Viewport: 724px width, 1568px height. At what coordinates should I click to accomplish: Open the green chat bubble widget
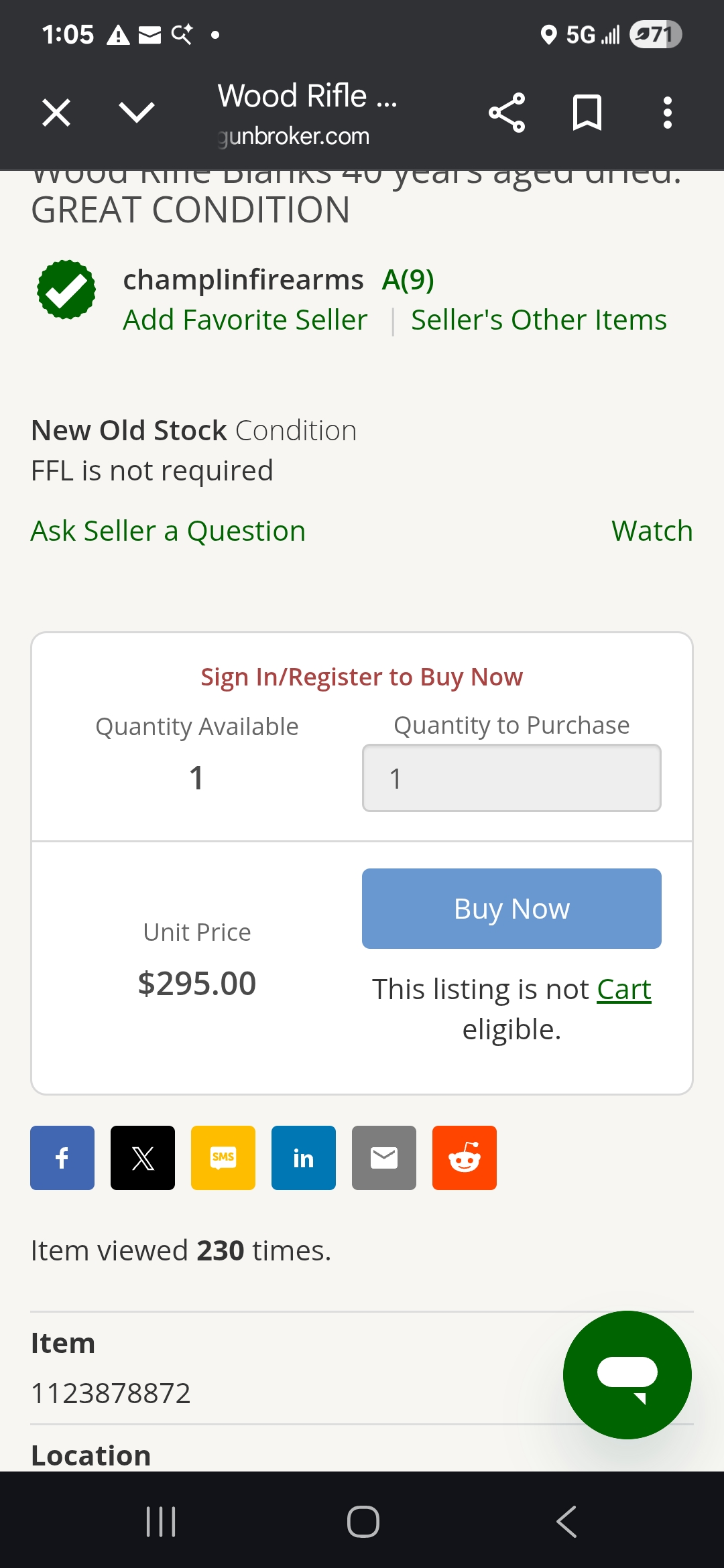coord(627,1375)
